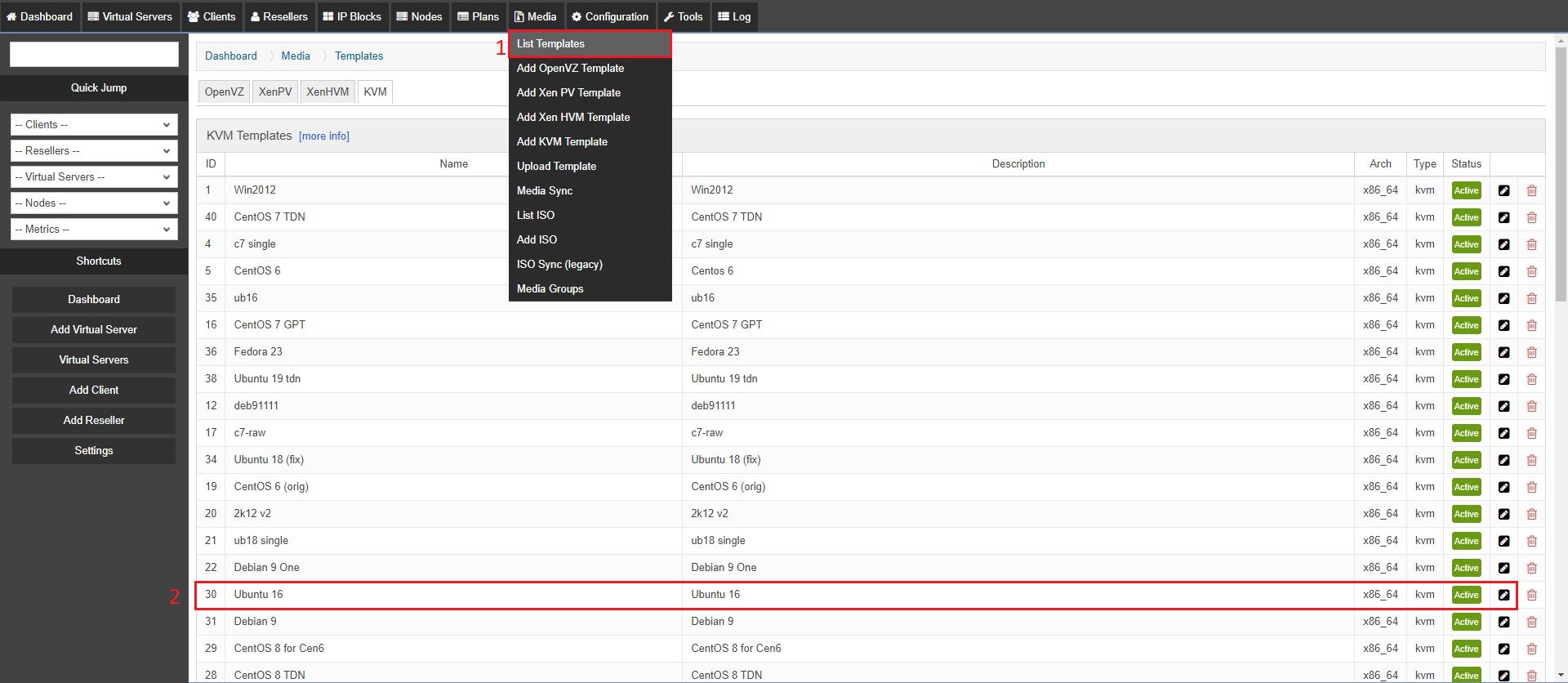The height and width of the screenshot is (683, 1568).
Task: Delete the CentOS 6 (orig) template
Action: click(x=1531, y=487)
